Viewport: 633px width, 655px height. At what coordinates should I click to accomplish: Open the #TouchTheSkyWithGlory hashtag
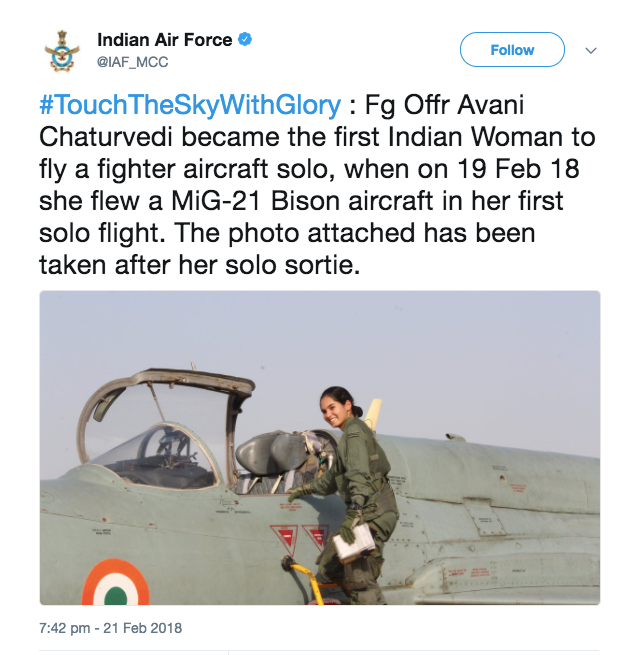tap(190, 105)
